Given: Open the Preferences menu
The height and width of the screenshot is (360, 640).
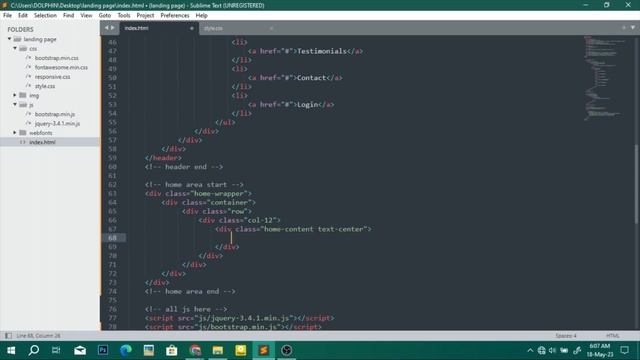Looking at the screenshot, I should point(175,16).
